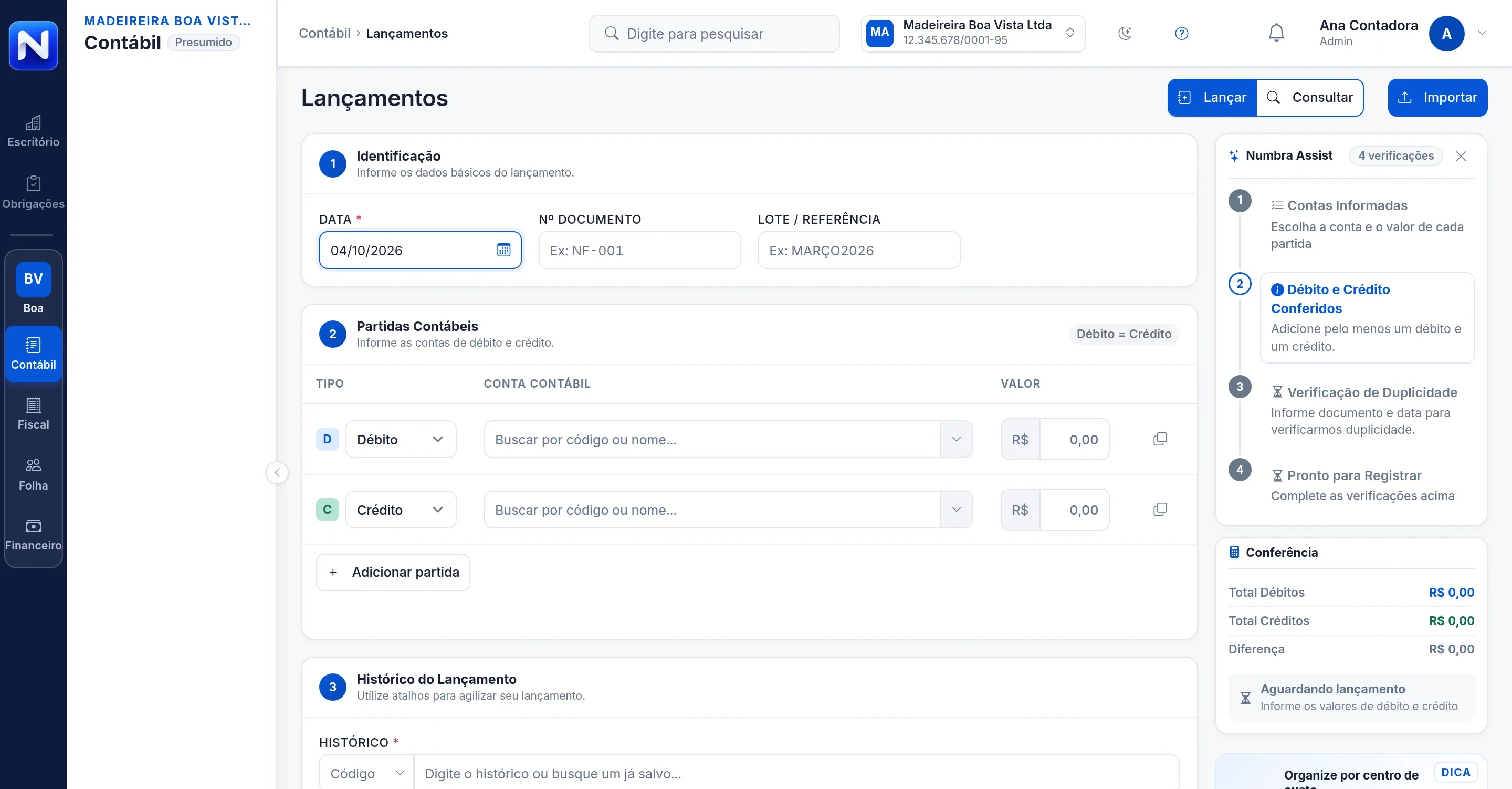Viewport: 1512px width, 789px height.
Task: Expand the Crédito row account list arrow
Action: point(956,510)
